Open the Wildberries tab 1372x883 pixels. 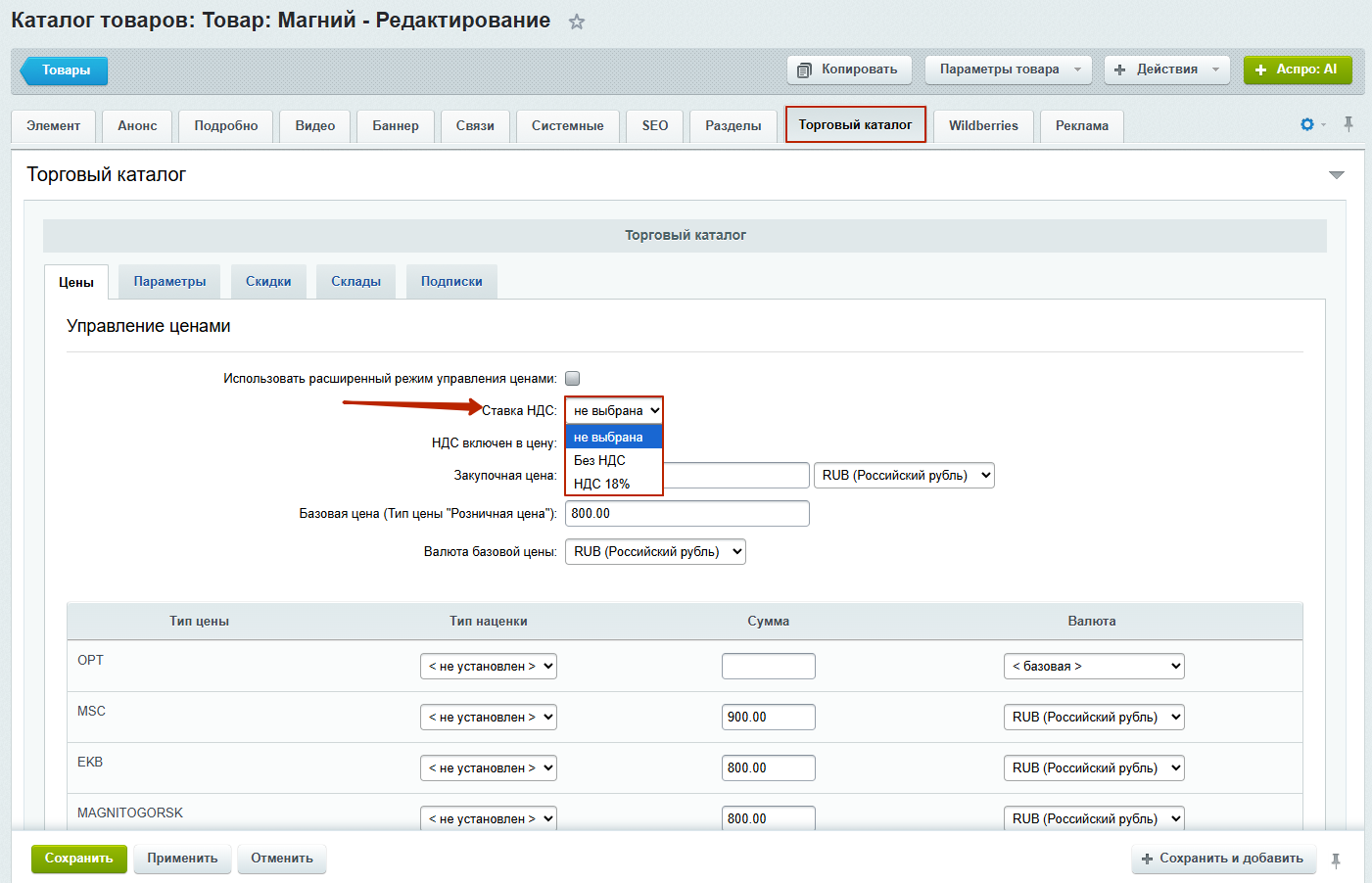[983, 126]
